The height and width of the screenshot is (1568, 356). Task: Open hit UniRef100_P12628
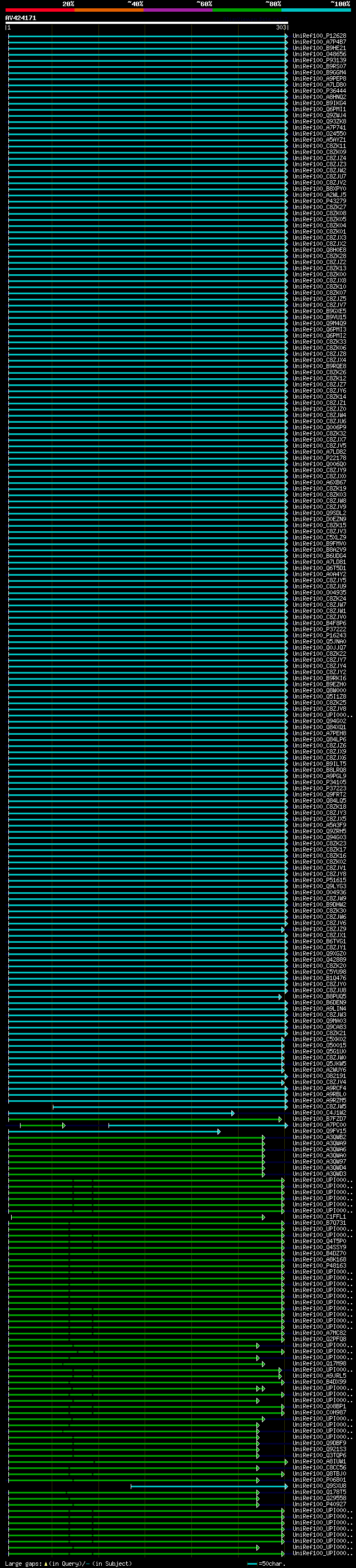pyautogui.click(x=319, y=36)
